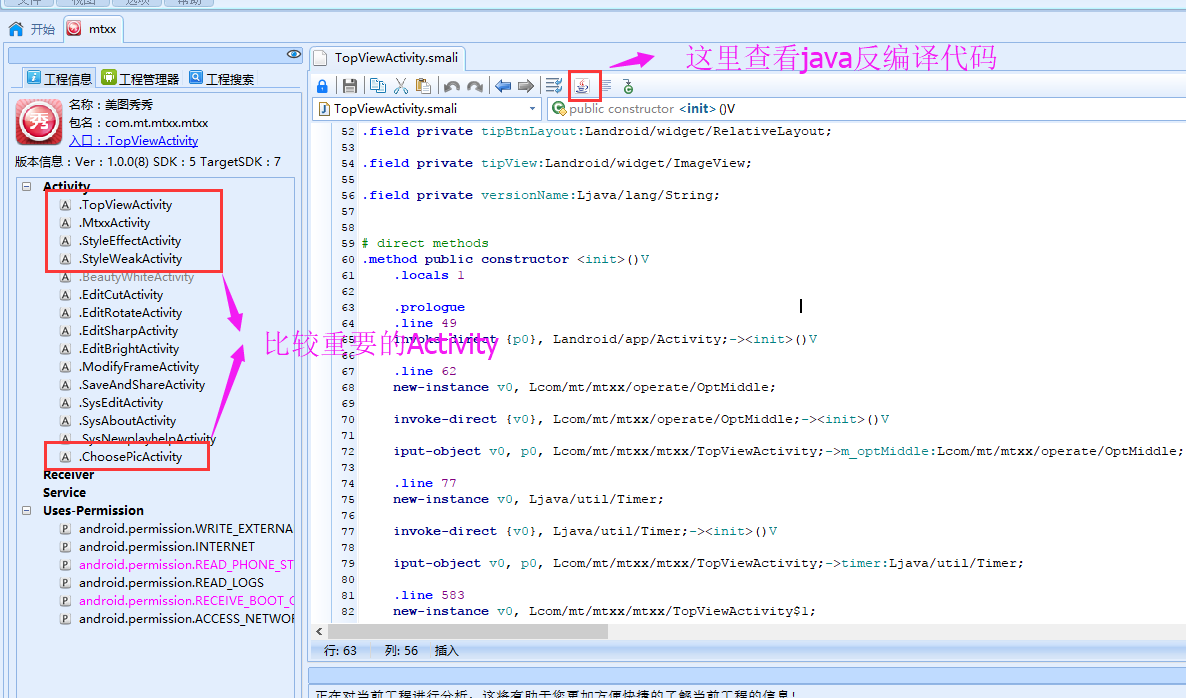1186x698 pixels.
Task: Select .EditSharpActivity in the tree
Action: click(x=129, y=331)
